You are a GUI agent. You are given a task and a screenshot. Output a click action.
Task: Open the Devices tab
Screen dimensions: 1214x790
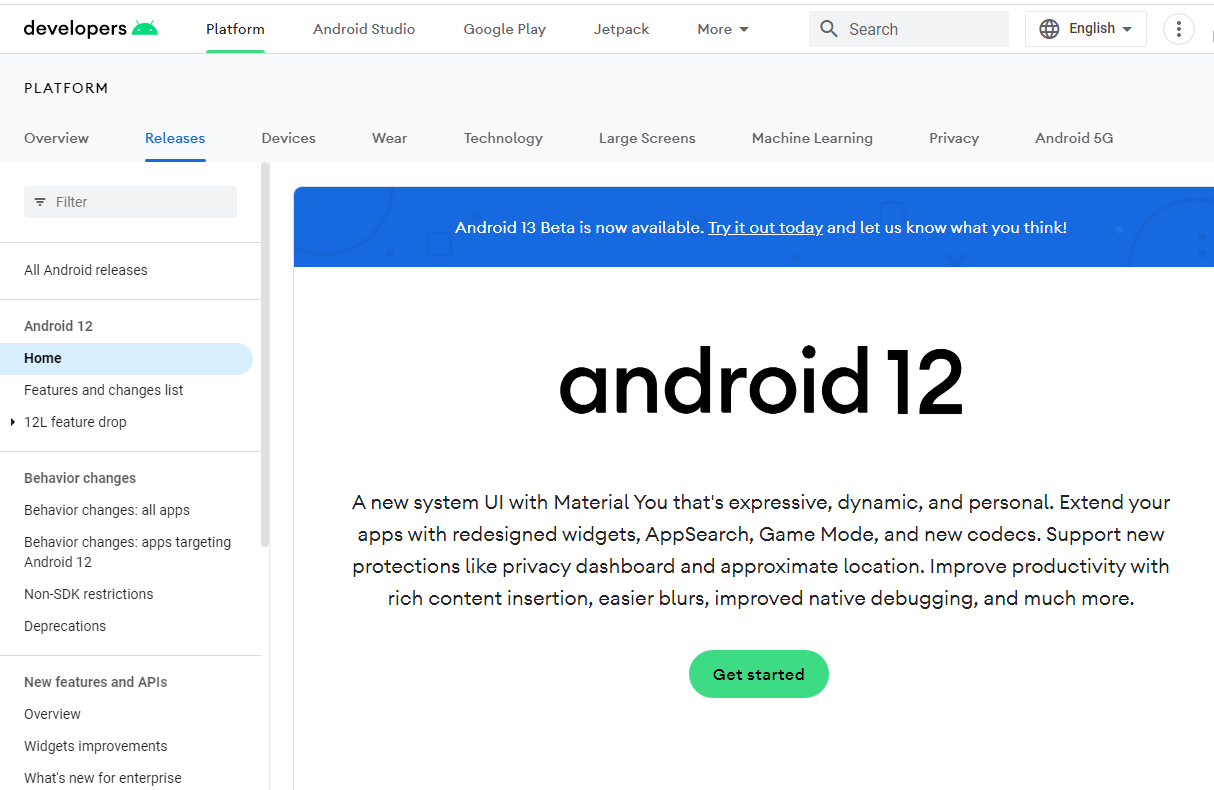288,138
